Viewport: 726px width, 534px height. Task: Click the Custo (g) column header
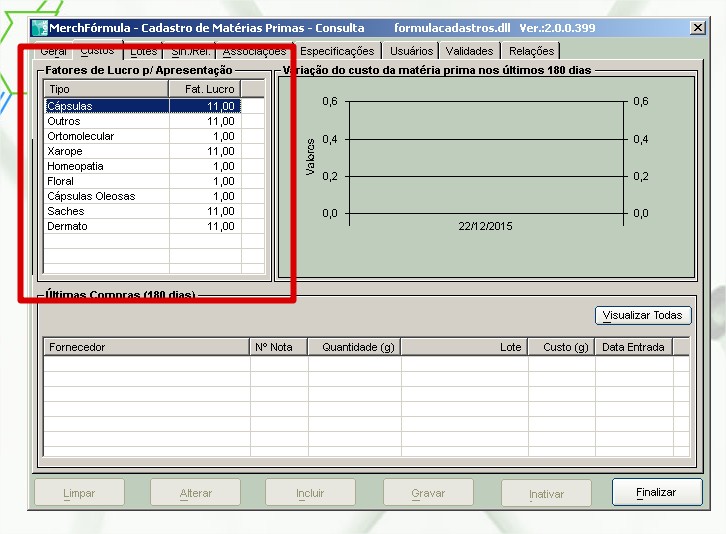click(561, 347)
